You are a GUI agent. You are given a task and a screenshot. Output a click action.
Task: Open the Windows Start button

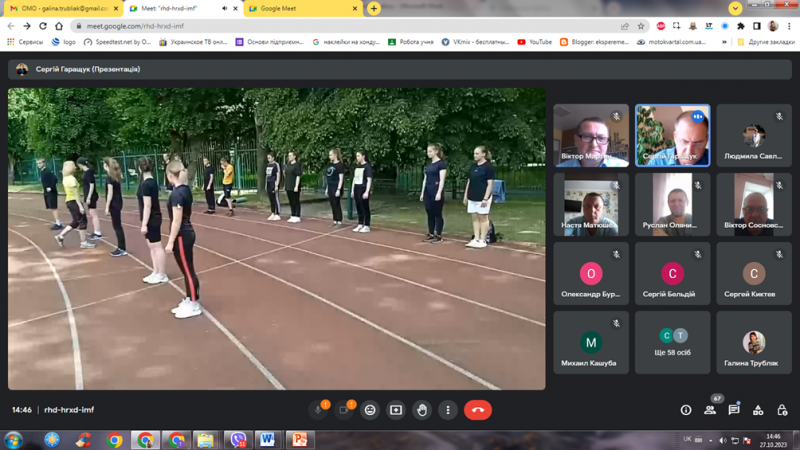point(13,440)
